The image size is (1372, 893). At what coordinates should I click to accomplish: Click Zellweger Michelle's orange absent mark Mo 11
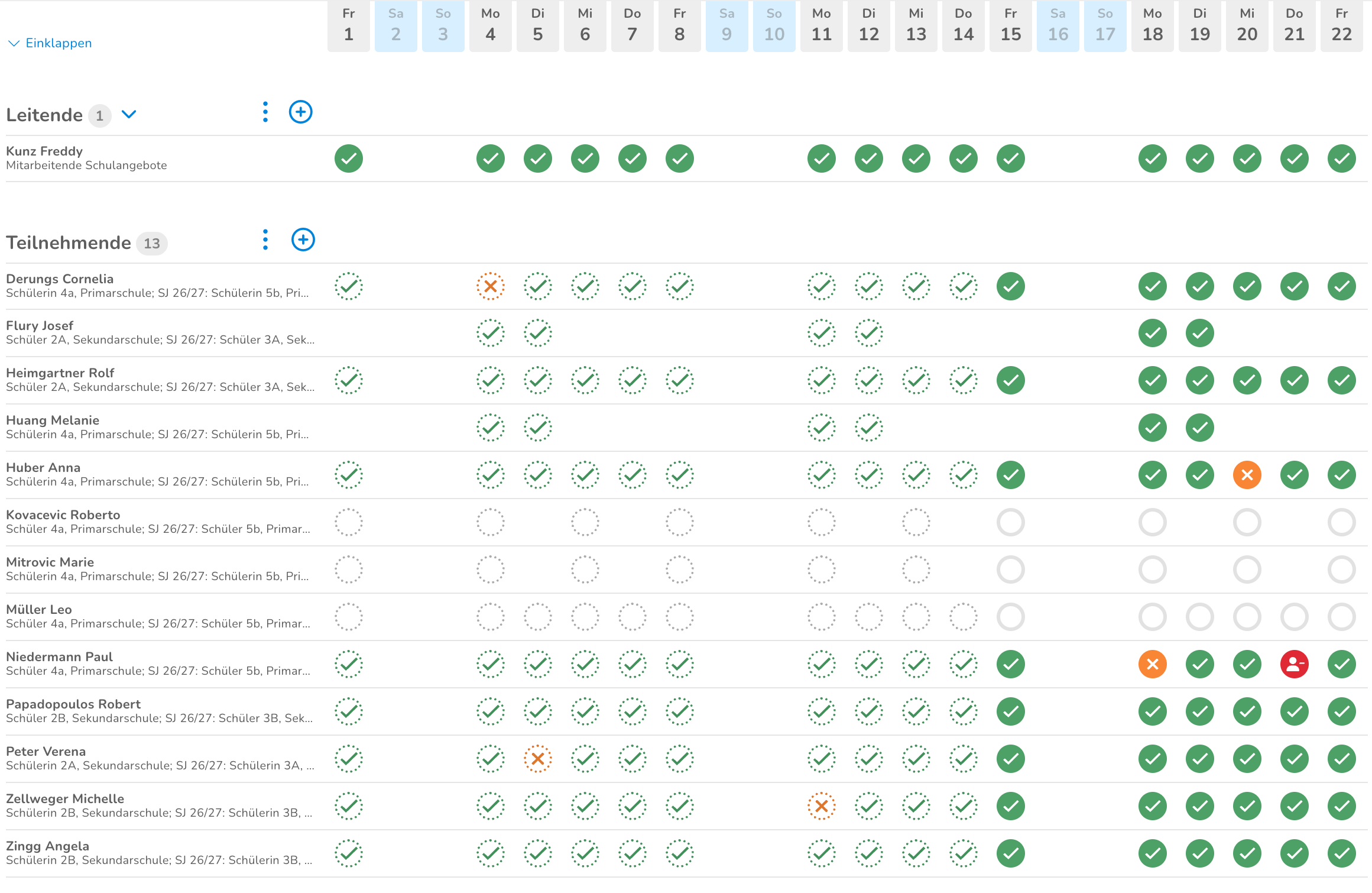coord(822,806)
